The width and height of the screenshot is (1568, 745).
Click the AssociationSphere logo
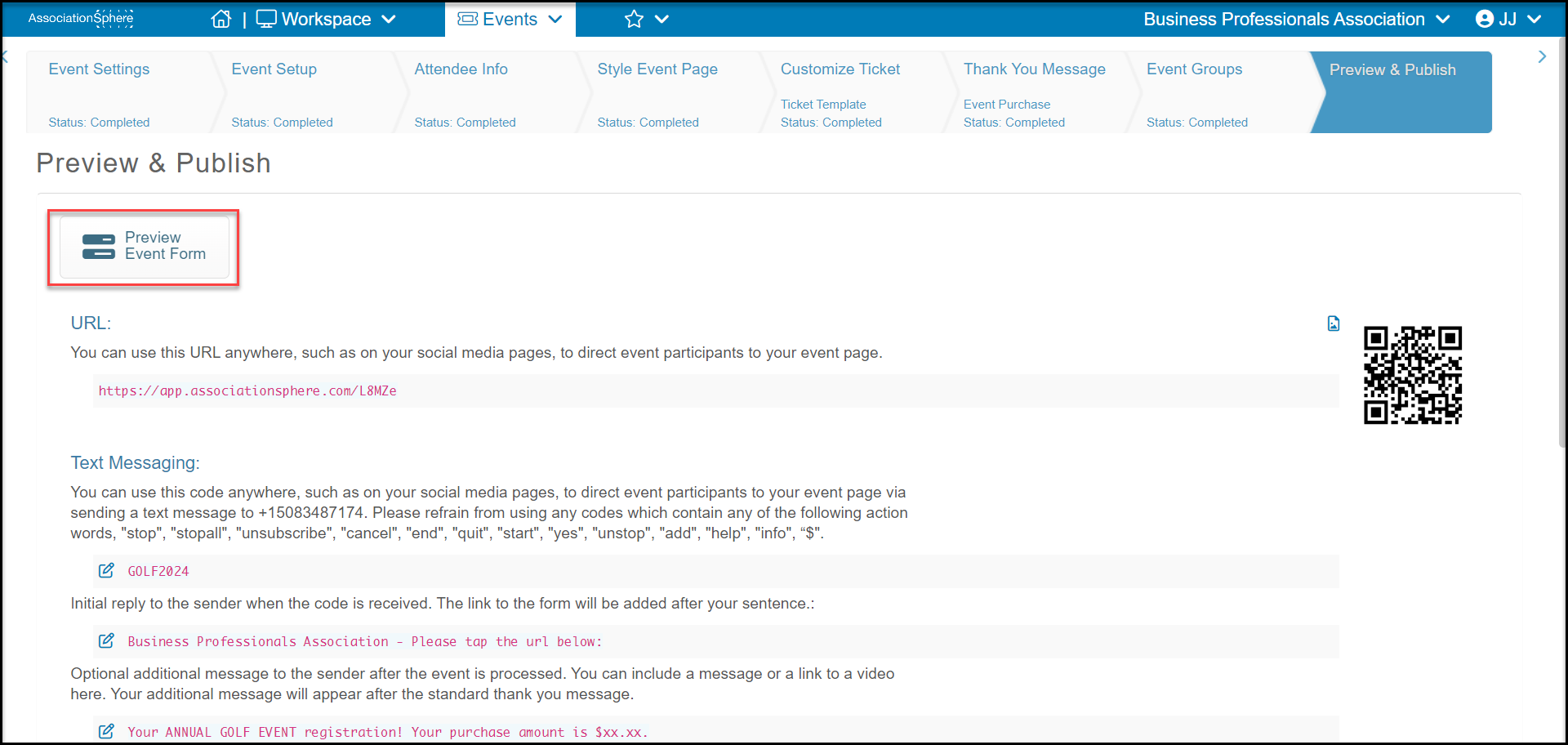tap(81, 18)
